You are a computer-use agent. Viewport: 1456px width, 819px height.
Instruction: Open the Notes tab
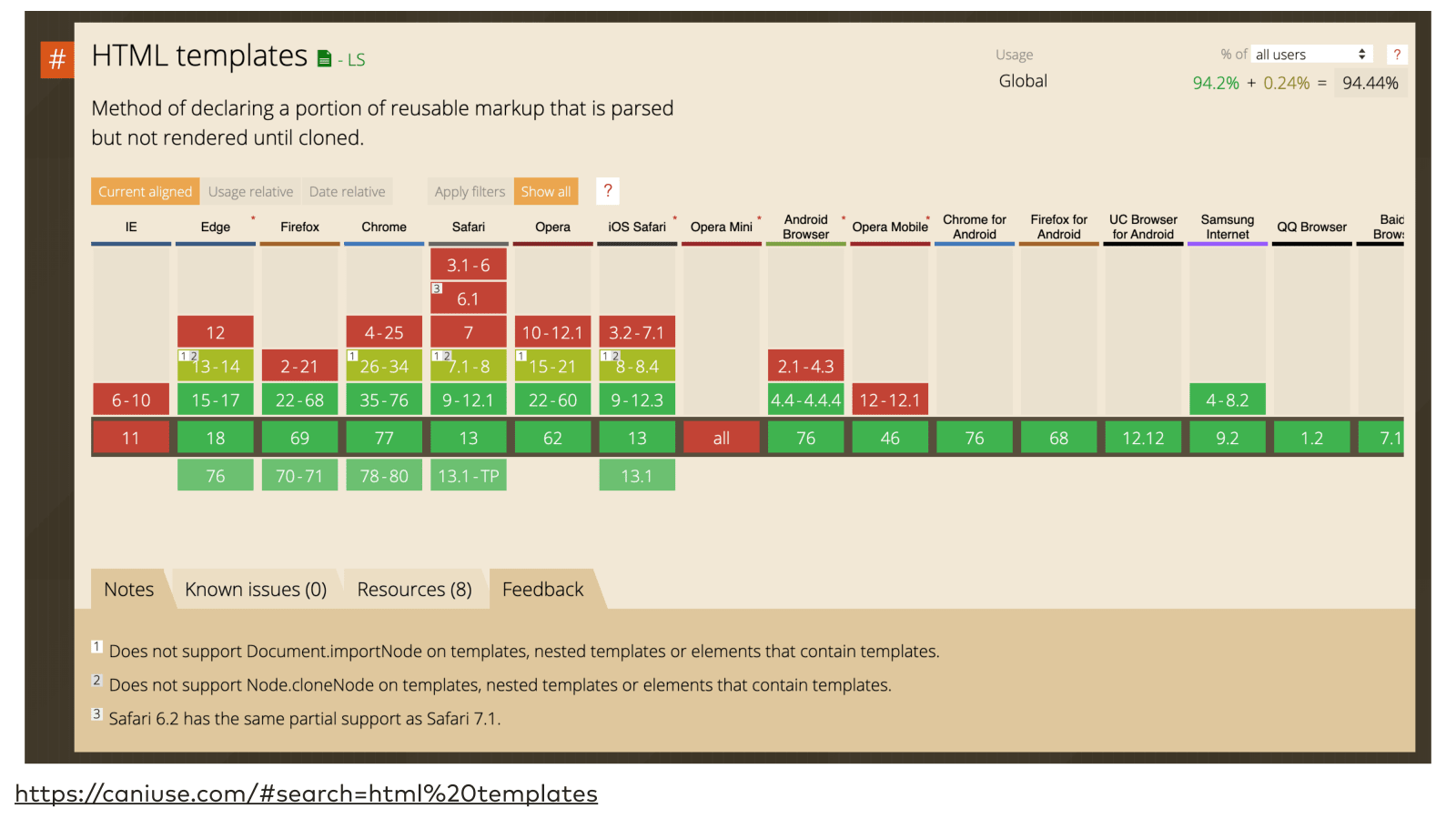pos(129,589)
